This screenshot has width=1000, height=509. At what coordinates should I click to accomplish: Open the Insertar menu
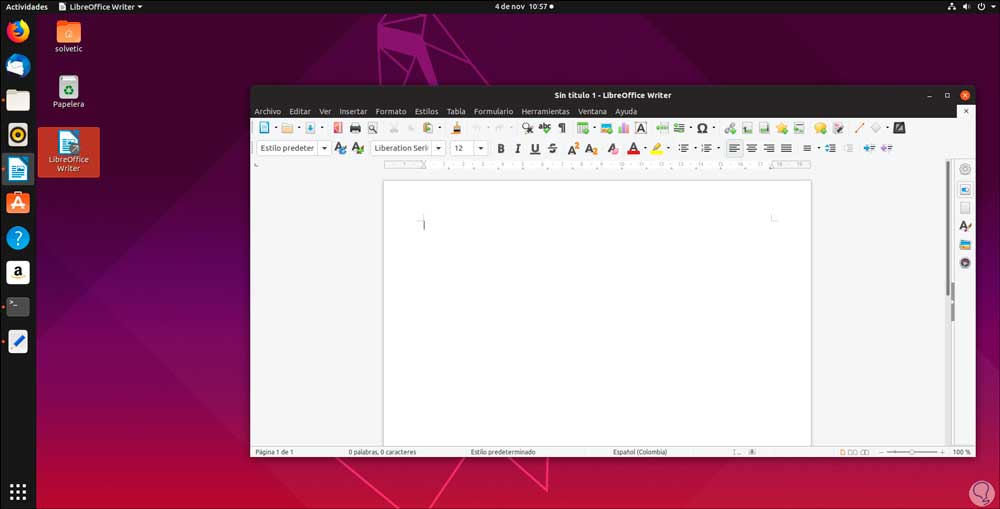point(353,112)
